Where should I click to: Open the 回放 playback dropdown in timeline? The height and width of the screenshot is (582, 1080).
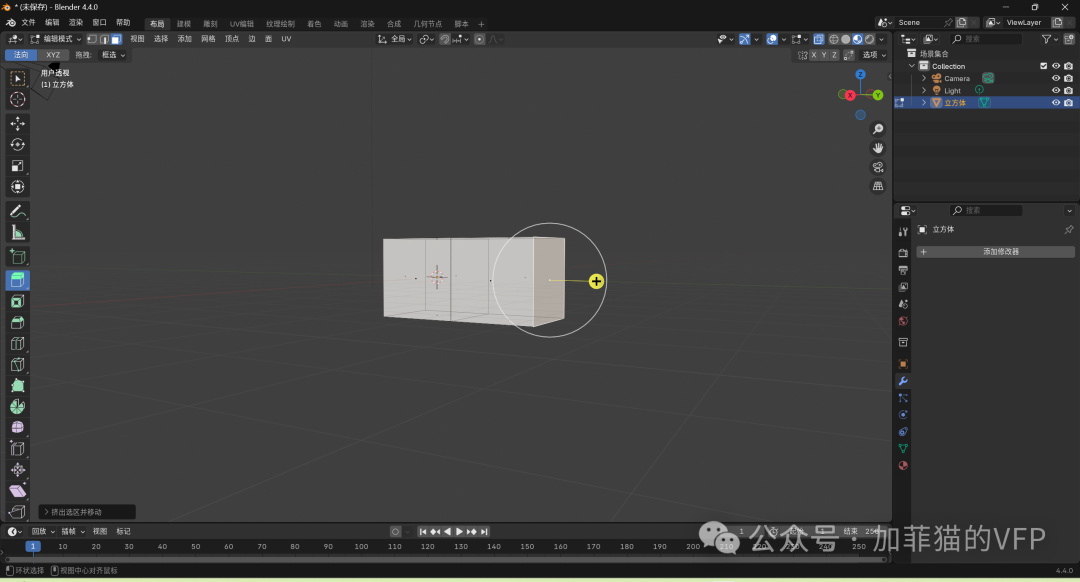tap(43, 532)
